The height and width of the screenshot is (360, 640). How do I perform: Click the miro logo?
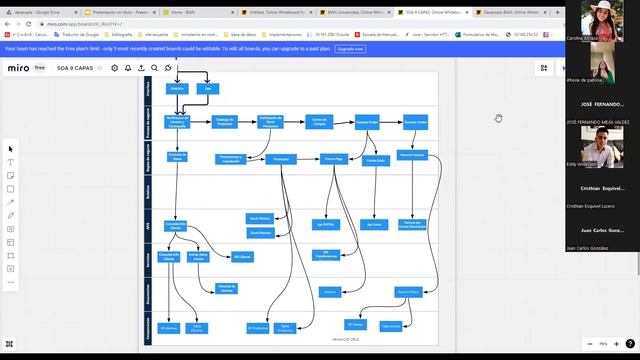pyautogui.click(x=18, y=68)
